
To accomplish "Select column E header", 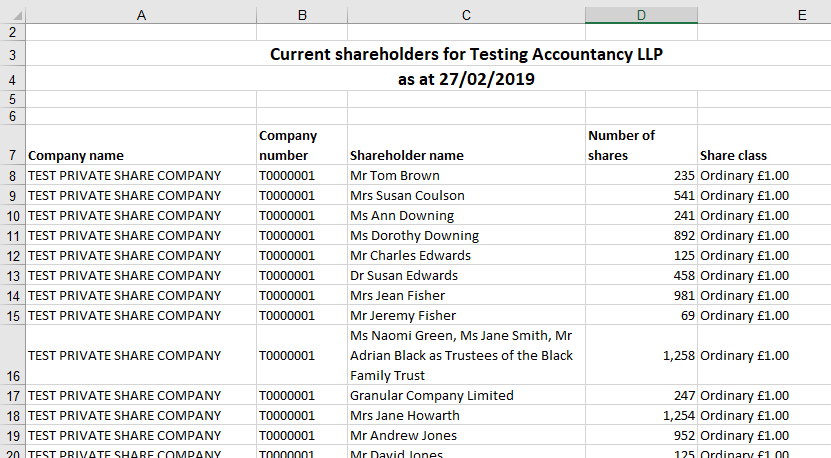I will (764, 14).
